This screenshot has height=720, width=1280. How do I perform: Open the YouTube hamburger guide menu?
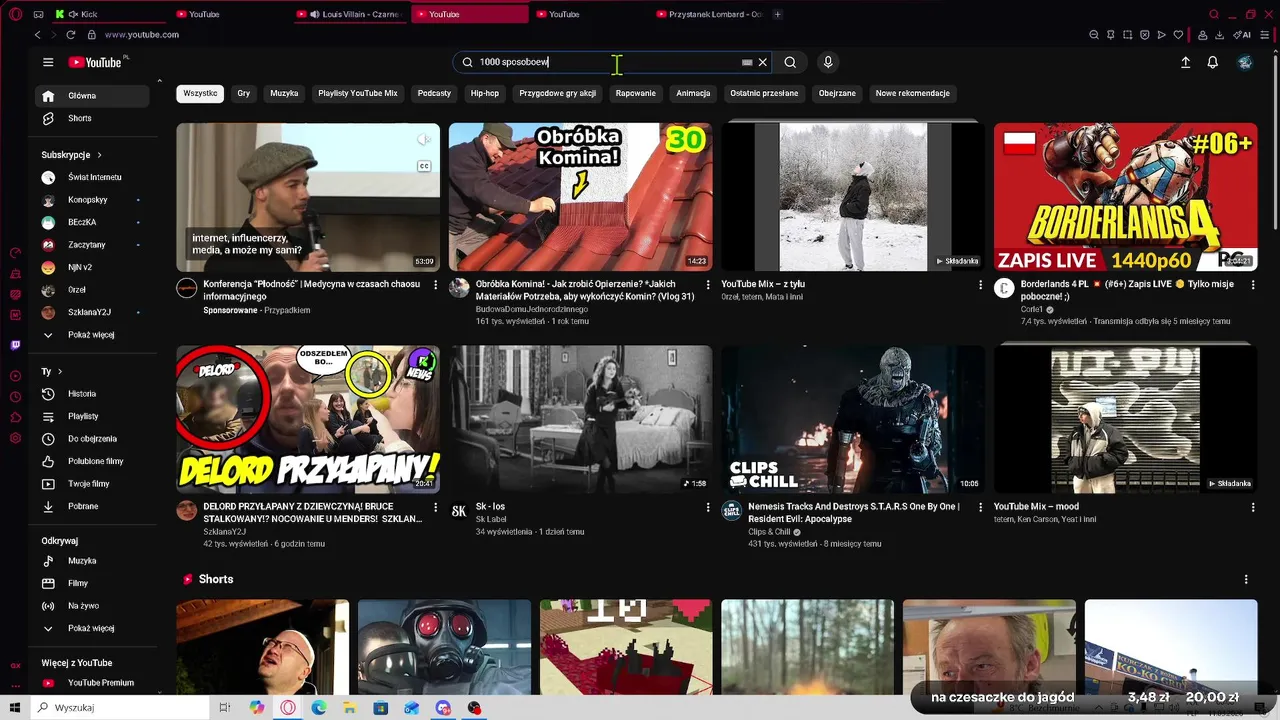click(x=48, y=62)
